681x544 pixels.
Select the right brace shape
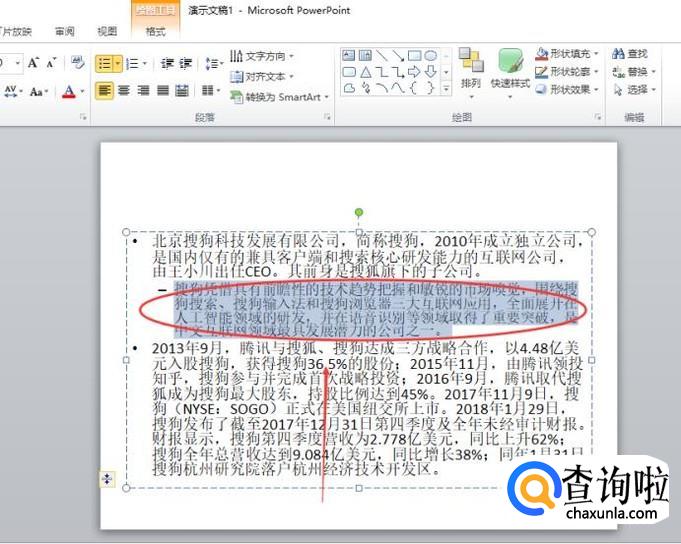pos(430,88)
